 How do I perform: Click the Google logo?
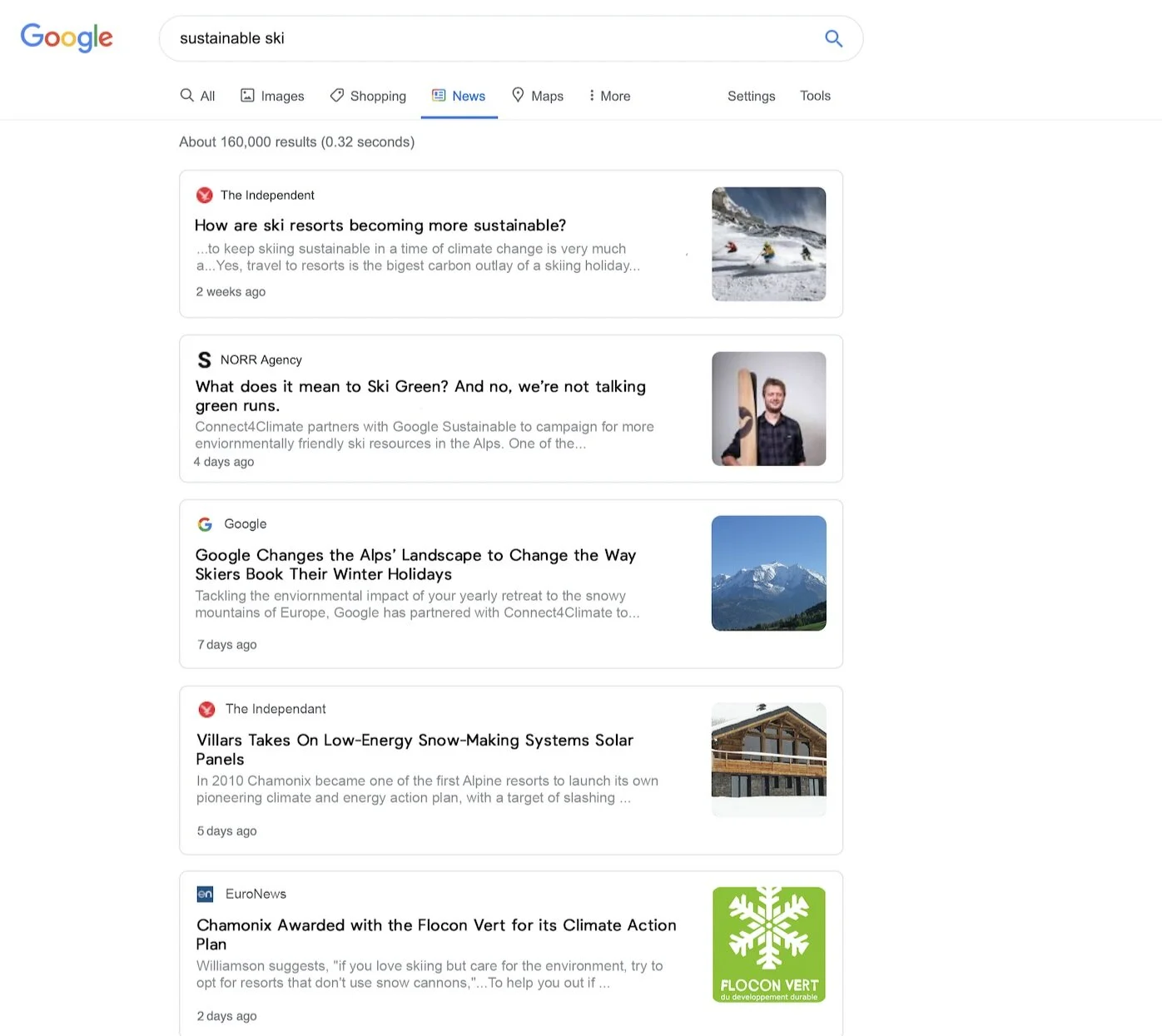coord(67,37)
